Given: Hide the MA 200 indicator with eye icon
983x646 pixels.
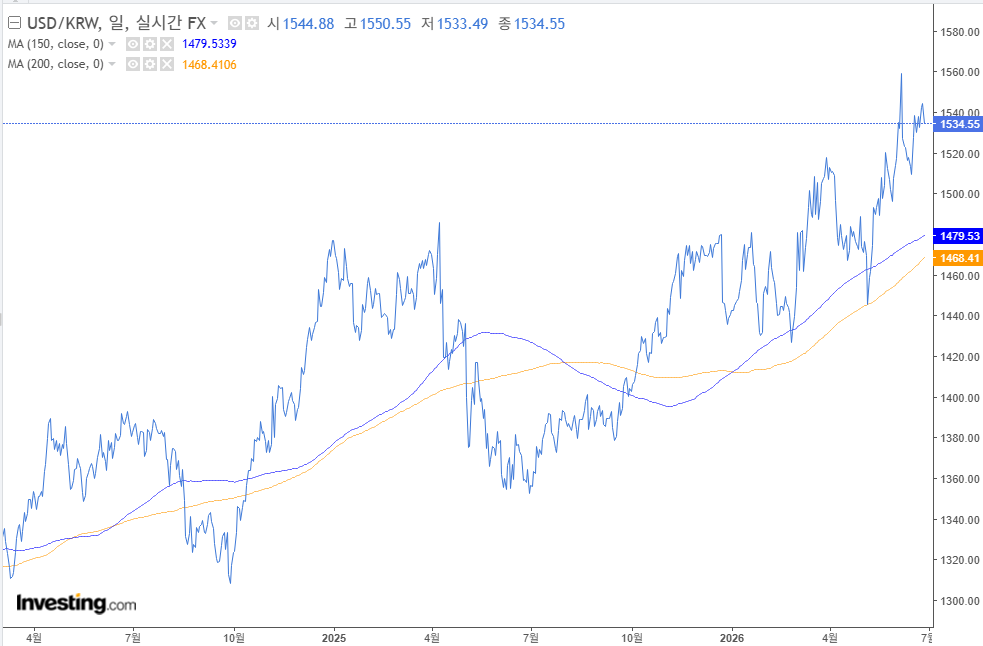Looking at the screenshot, I should tap(133, 64).
